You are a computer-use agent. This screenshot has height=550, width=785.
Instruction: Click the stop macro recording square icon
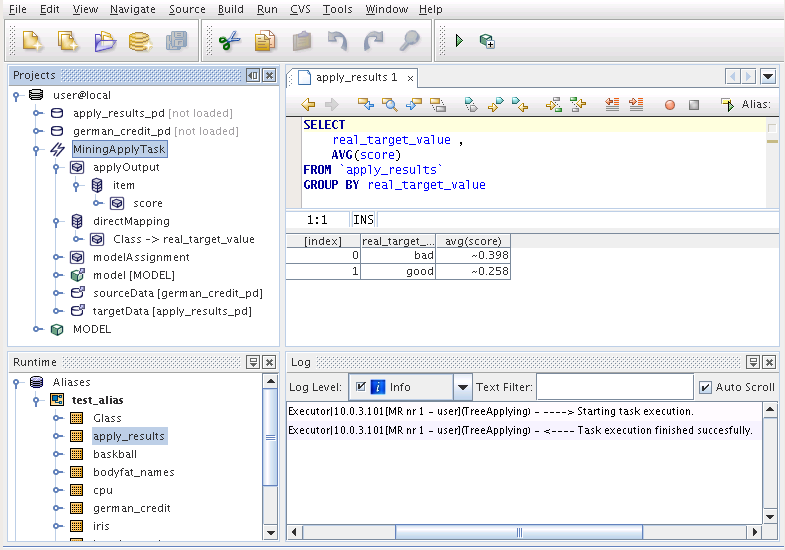coord(694,105)
